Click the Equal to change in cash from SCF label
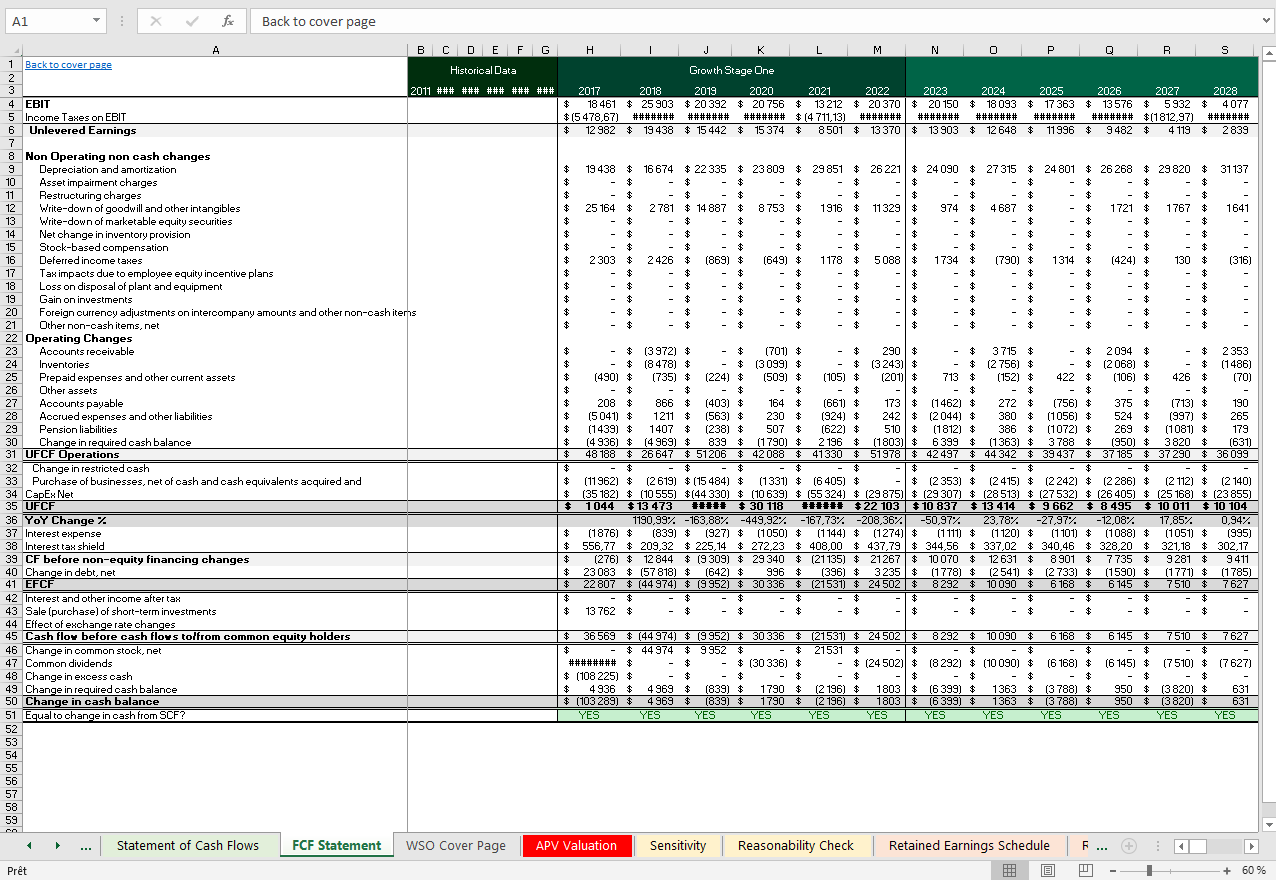 point(105,715)
